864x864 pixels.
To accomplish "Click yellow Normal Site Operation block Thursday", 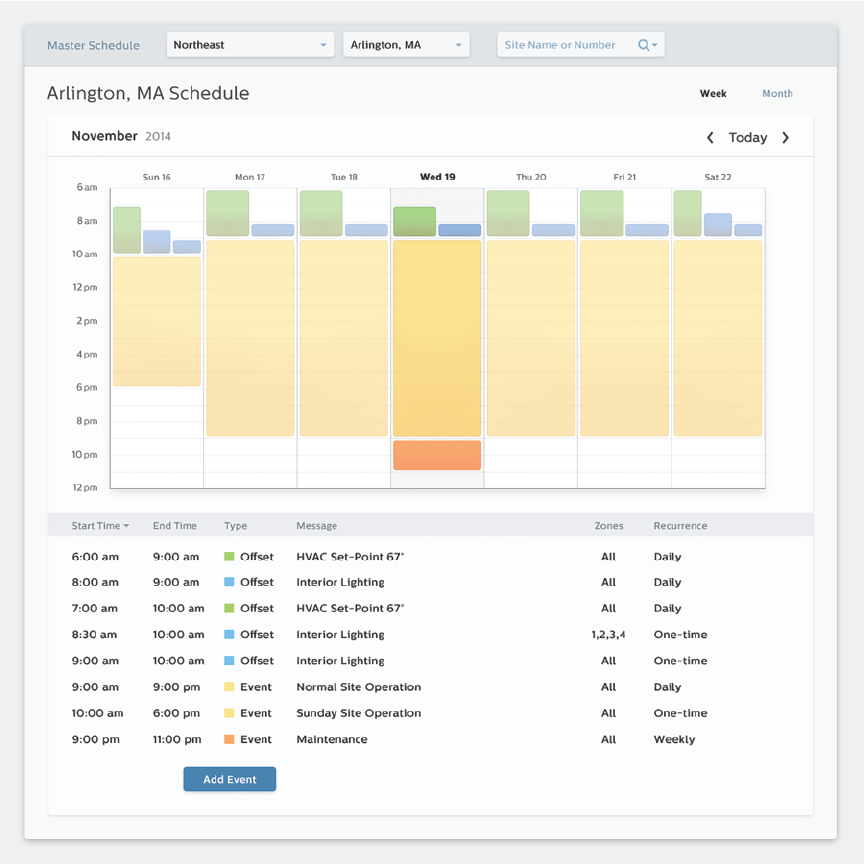I will [x=531, y=338].
